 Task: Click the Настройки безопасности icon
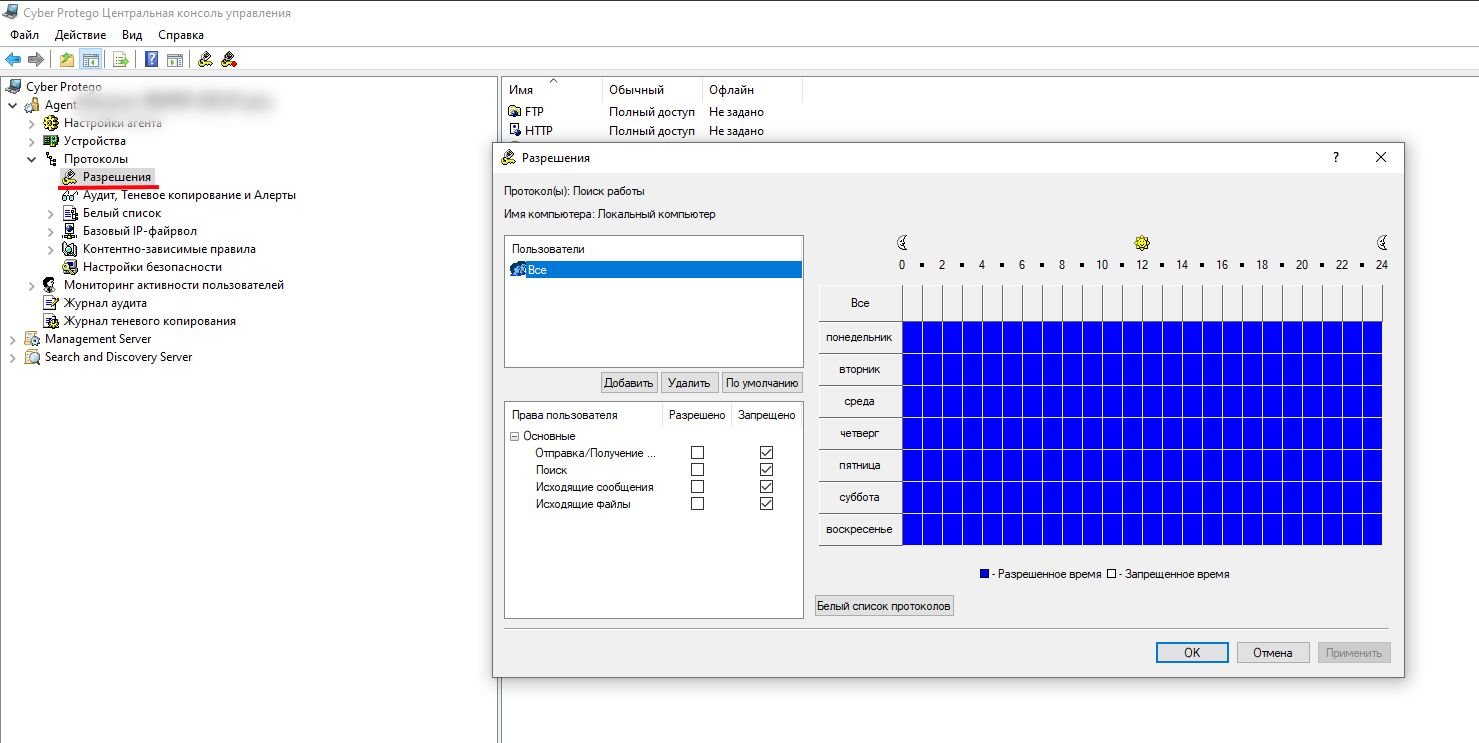coord(70,267)
